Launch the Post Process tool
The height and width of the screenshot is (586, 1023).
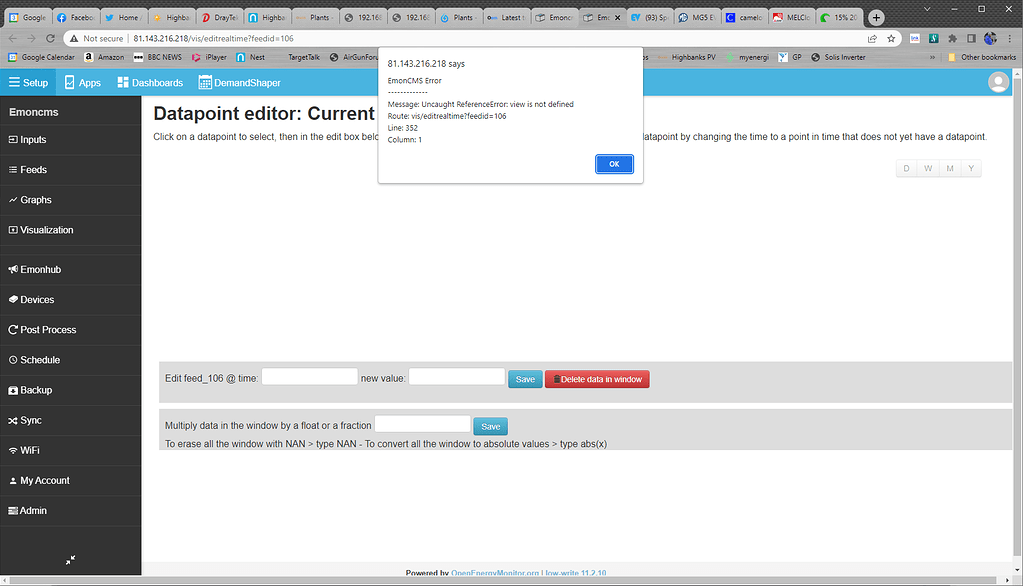(48, 329)
